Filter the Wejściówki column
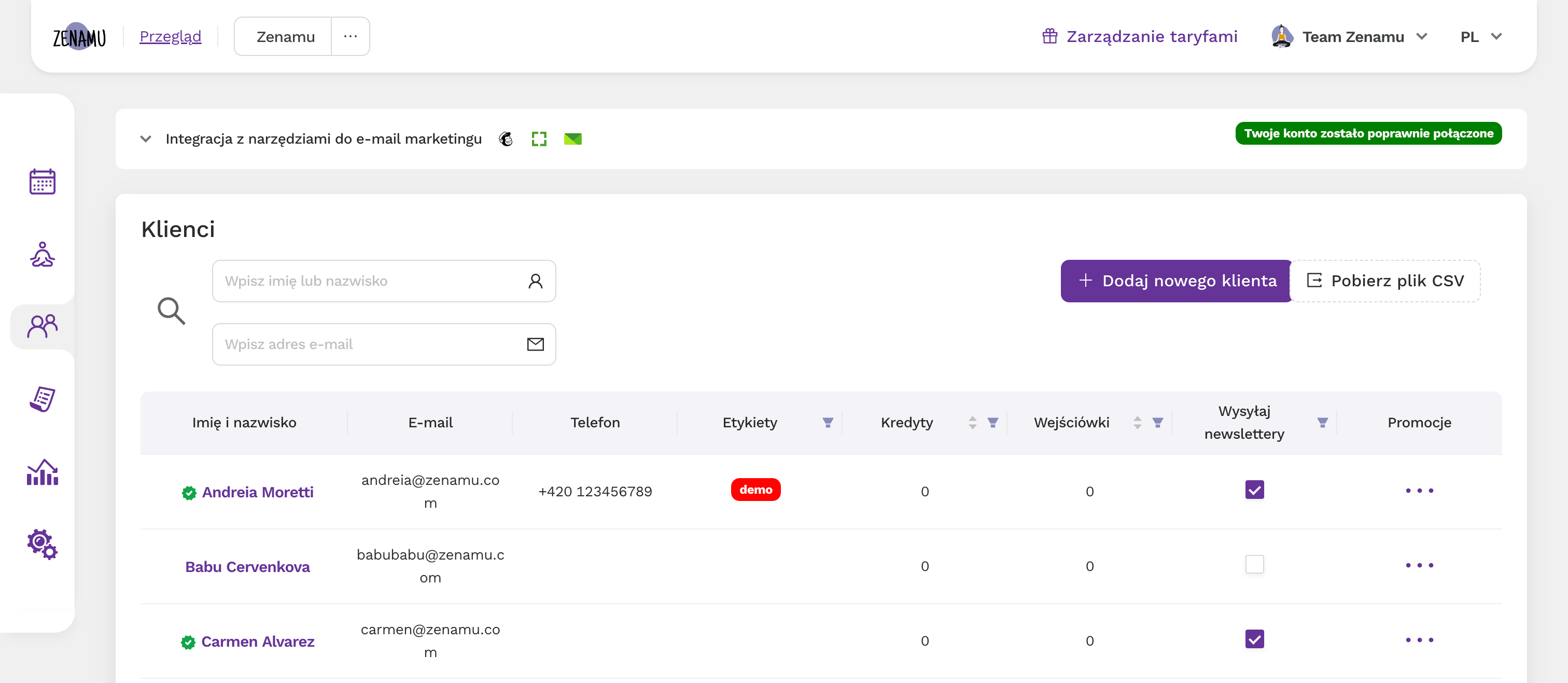The image size is (1568, 683). [x=1158, y=423]
